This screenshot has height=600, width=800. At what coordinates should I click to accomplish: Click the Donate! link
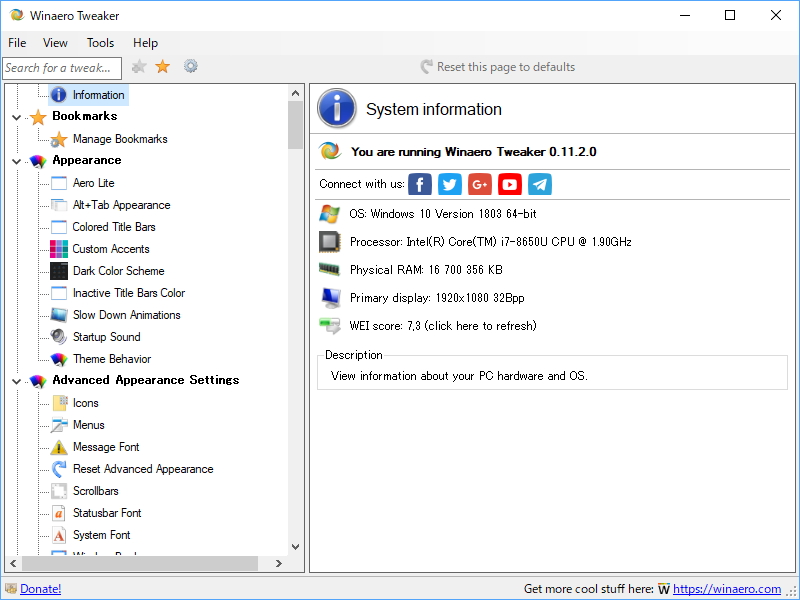pos(40,588)
